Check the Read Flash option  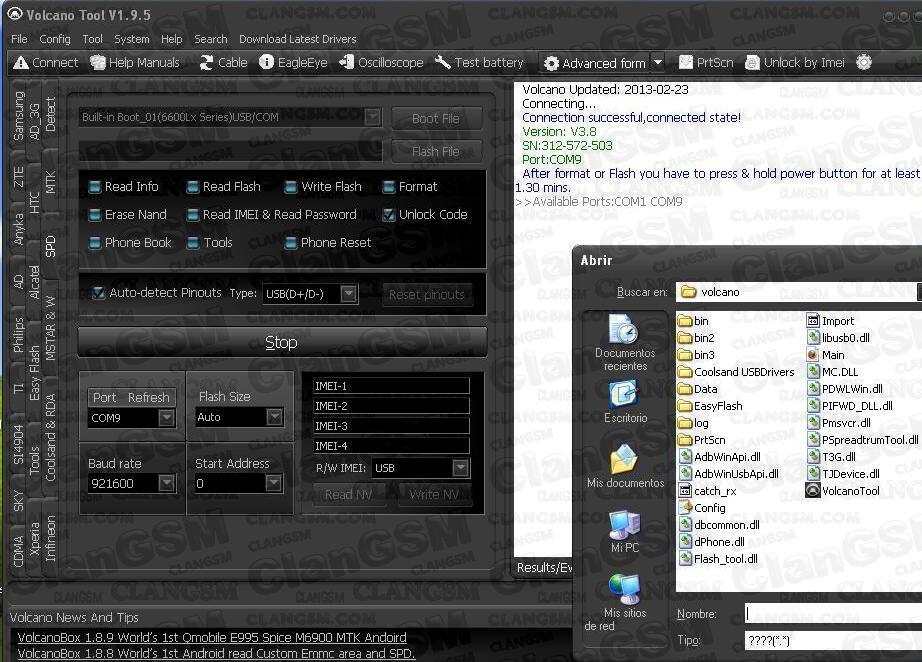click(x=192, y=187)
